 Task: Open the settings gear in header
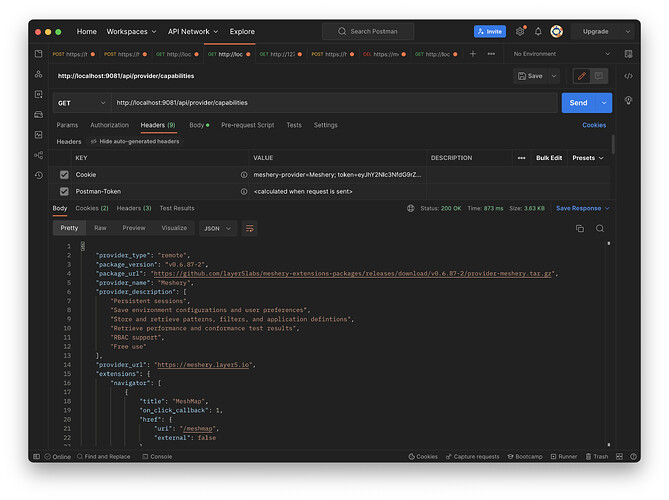pyautogui.click(x=520, y=31)
